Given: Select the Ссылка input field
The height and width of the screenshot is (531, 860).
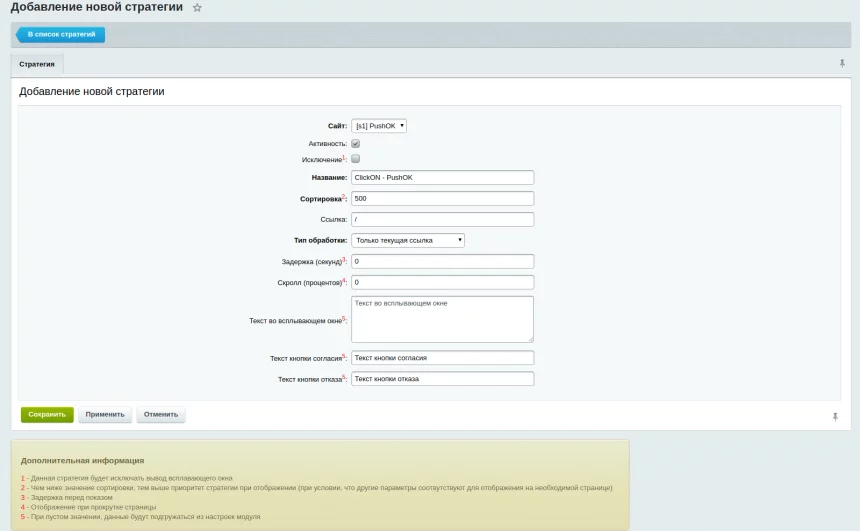Looking at the screenshot, I should pos(442,219).
